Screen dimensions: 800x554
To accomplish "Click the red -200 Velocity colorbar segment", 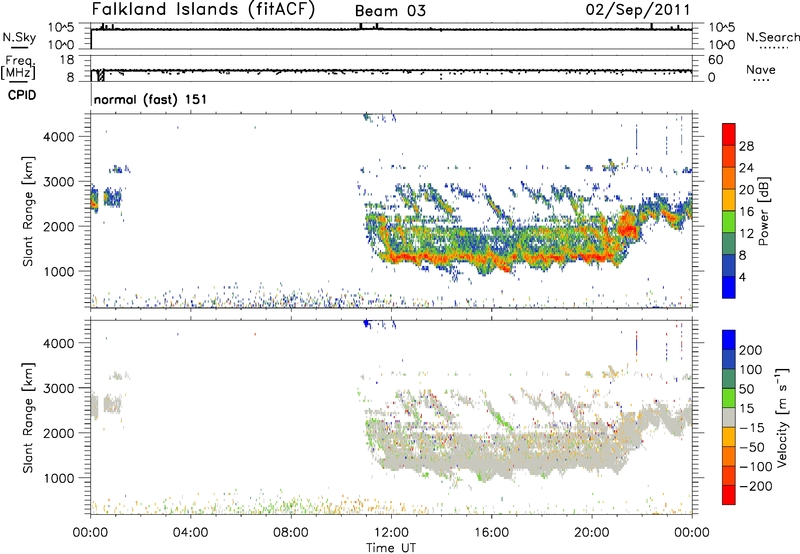I will coord(729,495).
